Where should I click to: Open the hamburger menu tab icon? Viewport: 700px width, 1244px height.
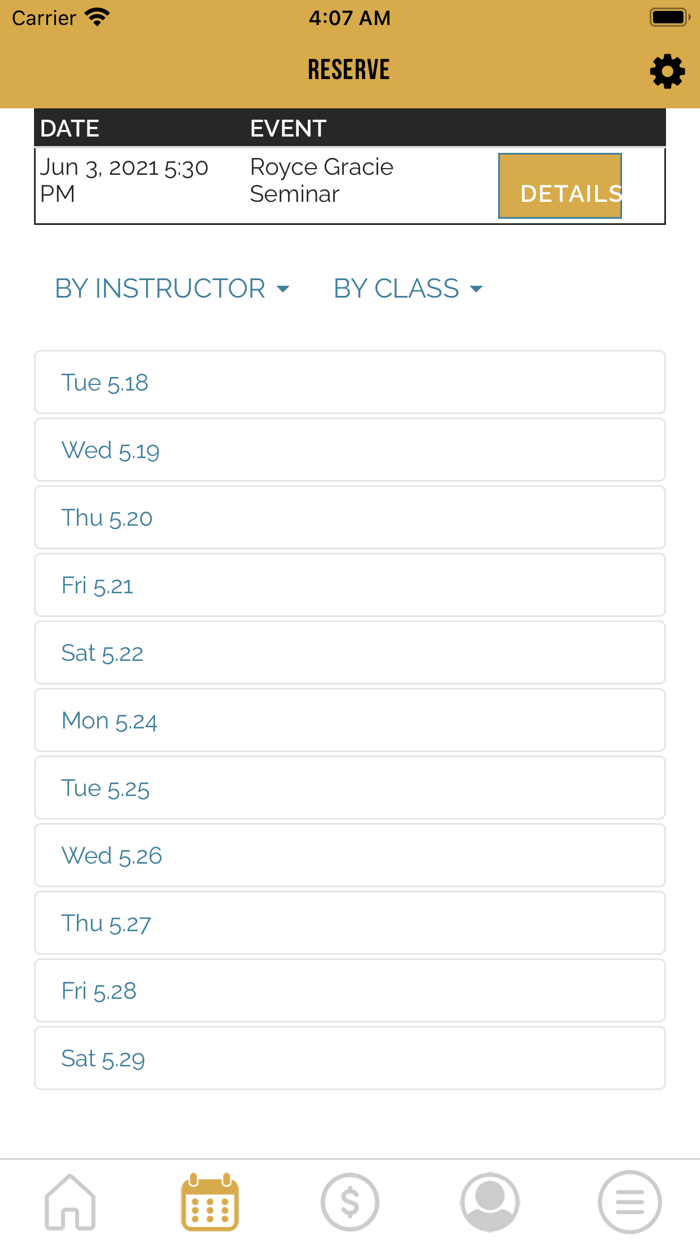(x=630, y=1201)
